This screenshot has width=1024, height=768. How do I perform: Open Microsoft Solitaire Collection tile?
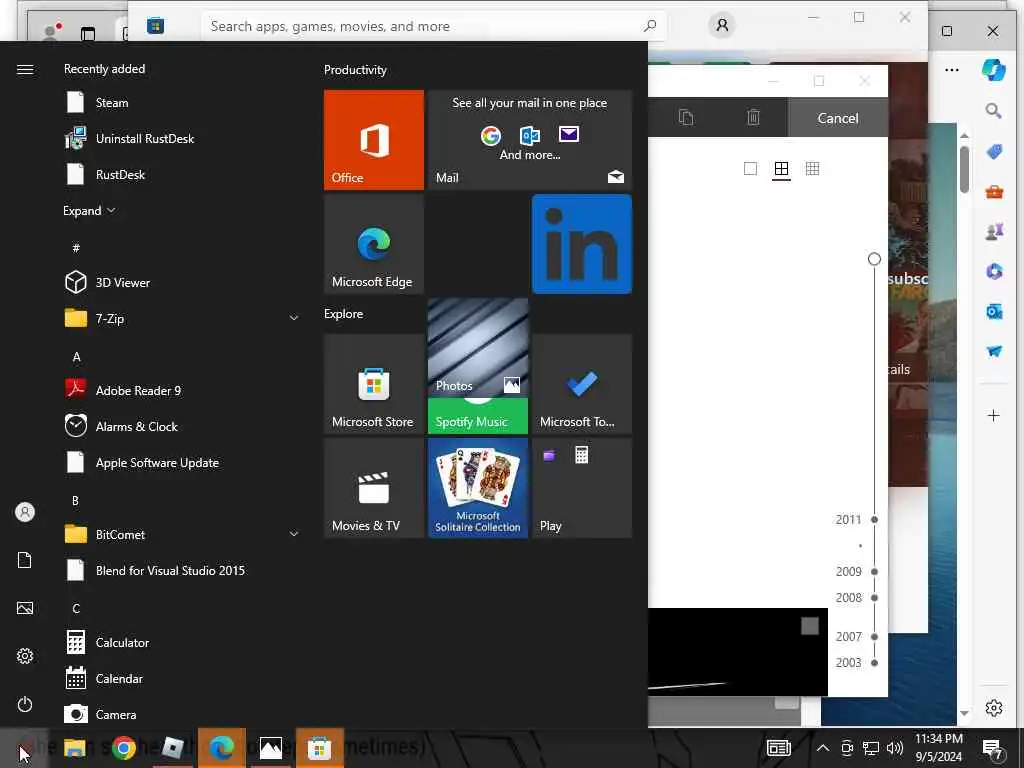tap(478, 488)
